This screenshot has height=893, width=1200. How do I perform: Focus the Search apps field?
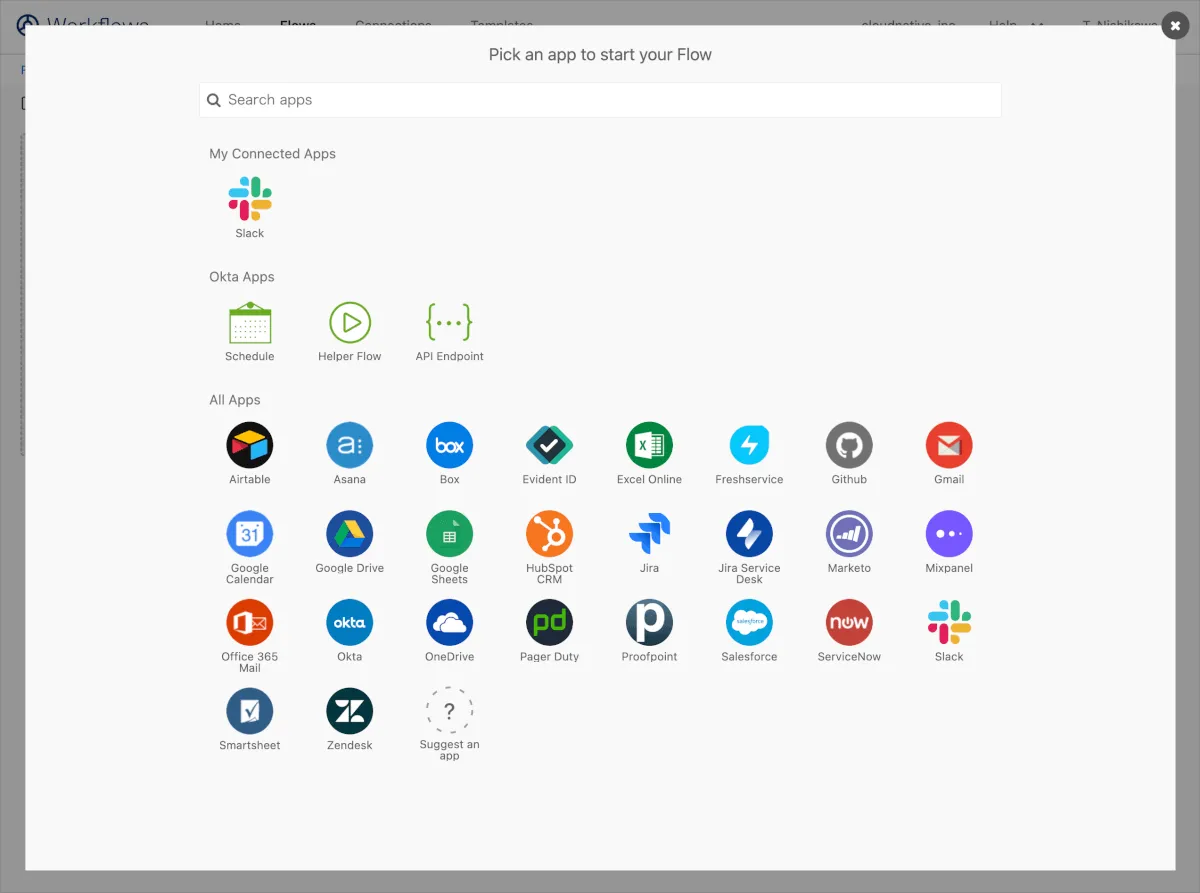tap(600, 100)
